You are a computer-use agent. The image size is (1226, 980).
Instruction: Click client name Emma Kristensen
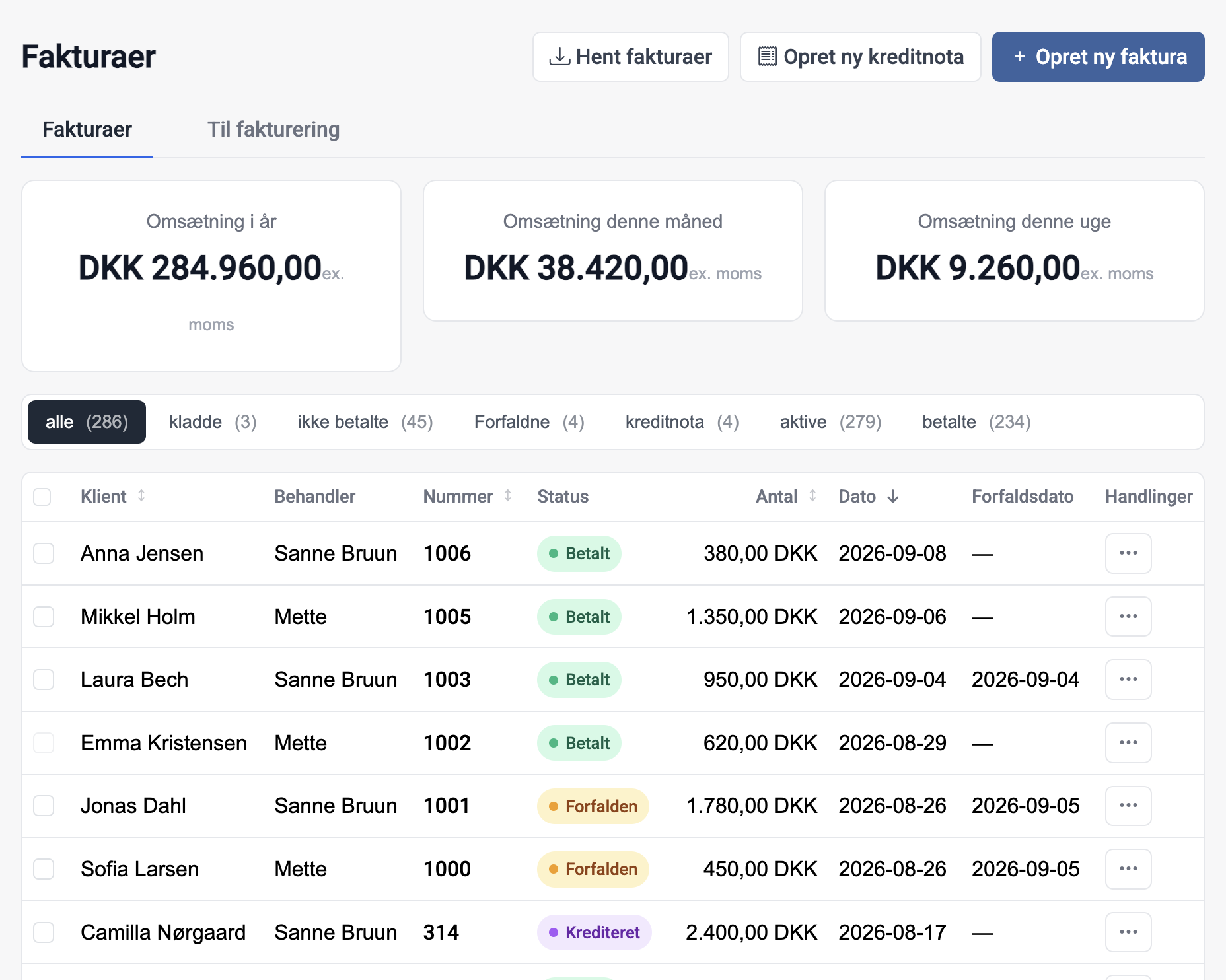click(x=164, y=743)
